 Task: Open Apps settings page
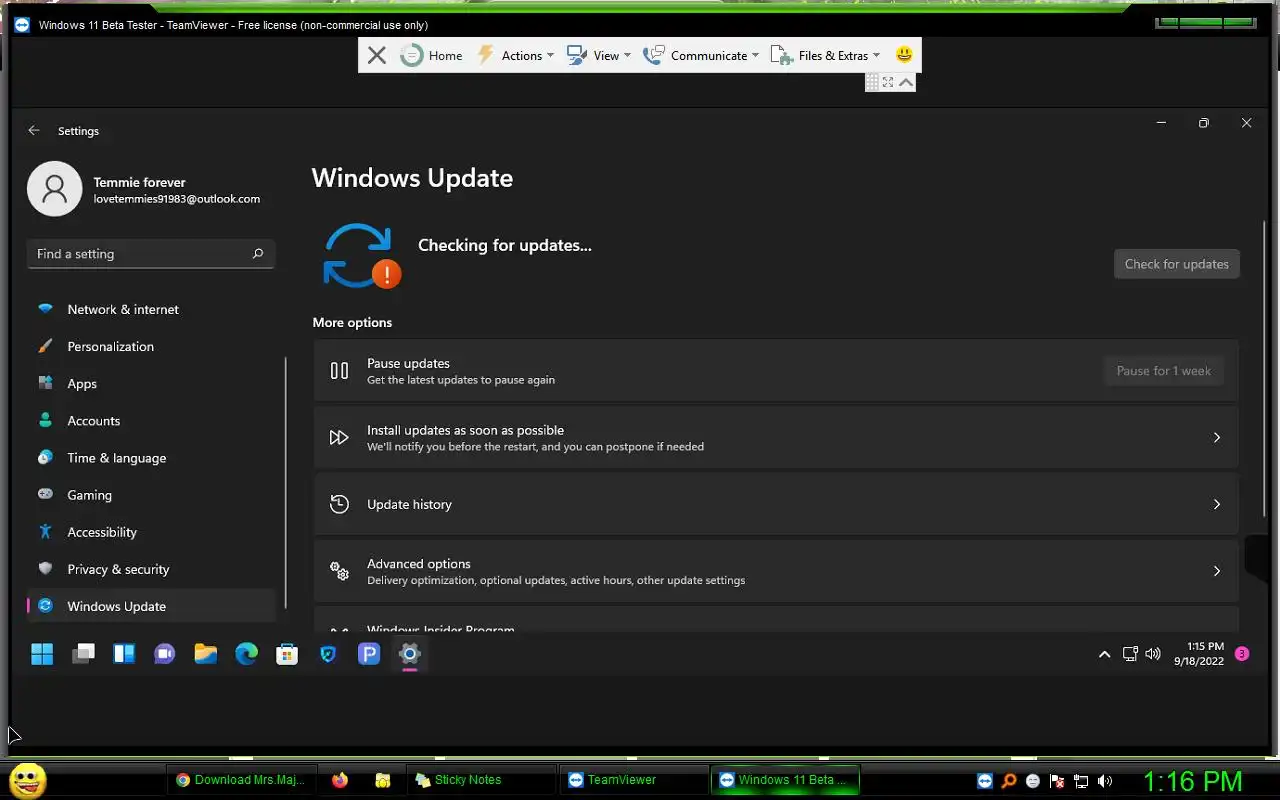[151, 384]
